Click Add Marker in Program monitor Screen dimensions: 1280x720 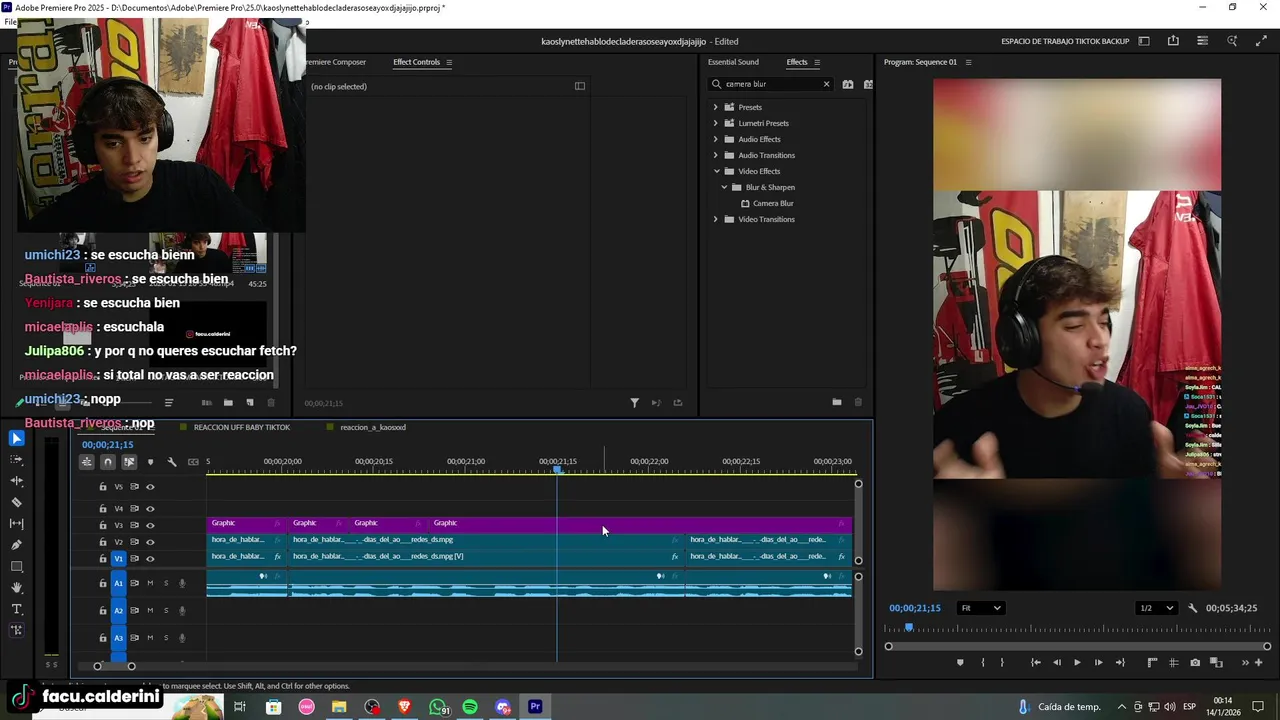point(960,662)
